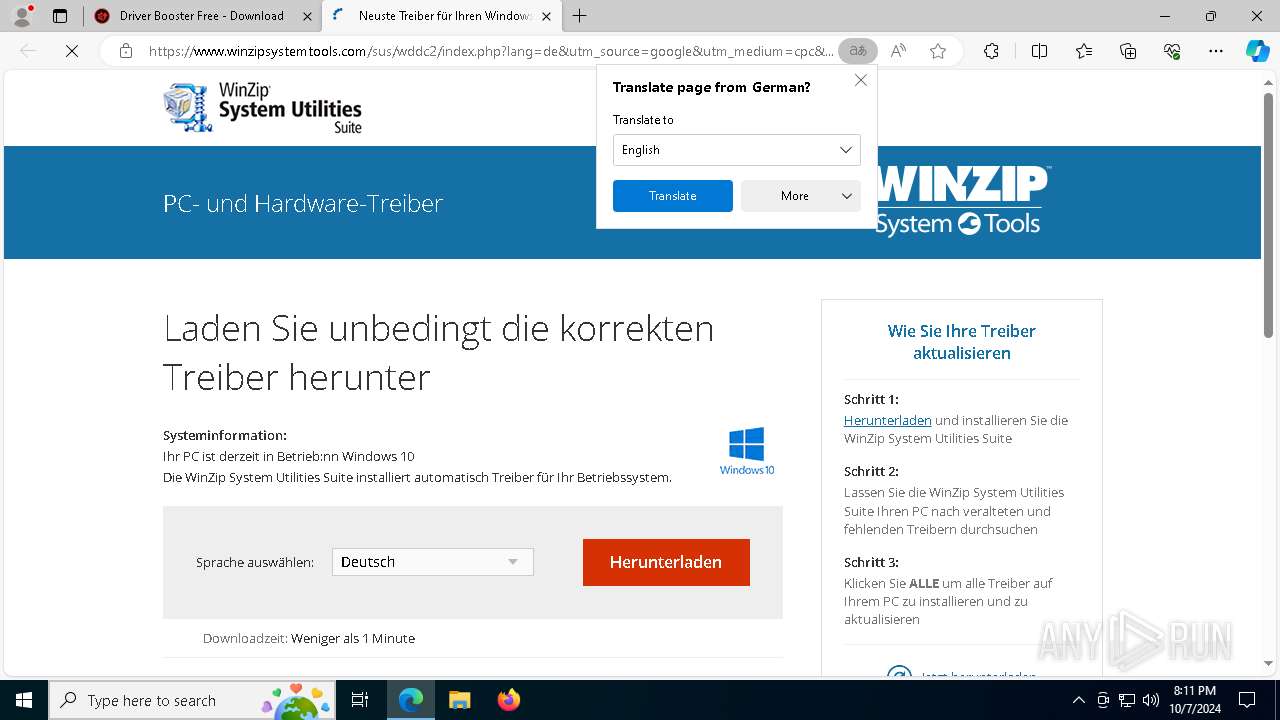
Task: Click the PC- und Hardware-Treiber banner text
Action: [x=303, y=203]
